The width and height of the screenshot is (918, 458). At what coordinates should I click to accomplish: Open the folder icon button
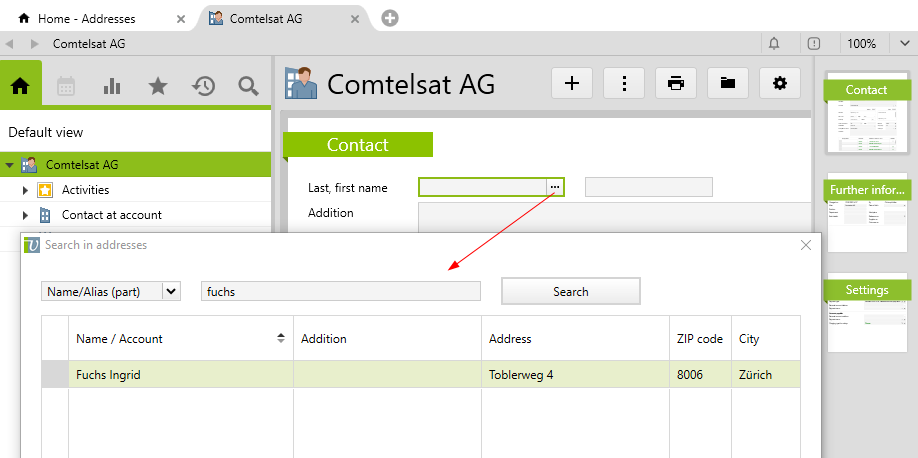[728, 83]
